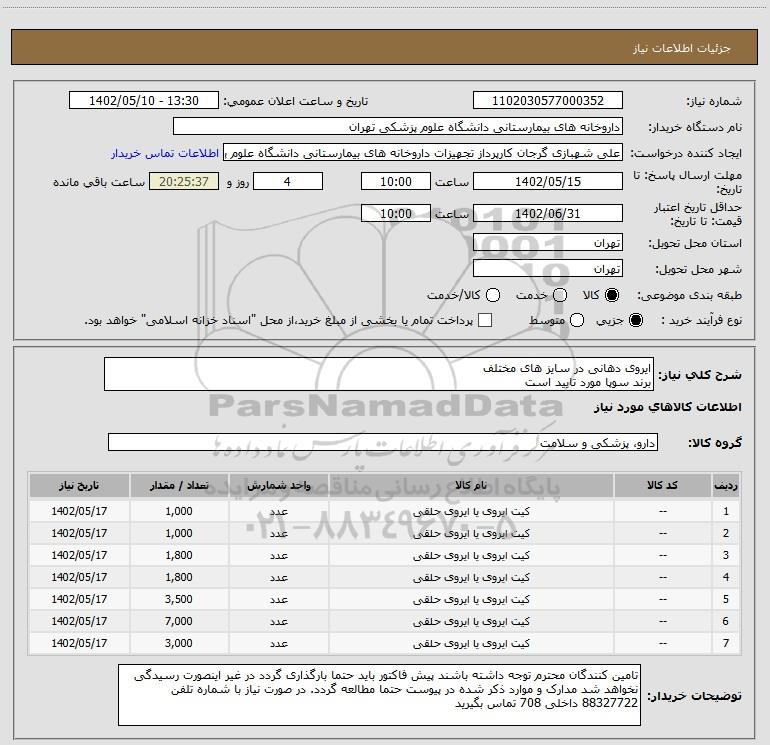This screenshot has width=770, height=745.
Task: Click the remaining time countdown 20:25:37
Action: click(184, 181)
